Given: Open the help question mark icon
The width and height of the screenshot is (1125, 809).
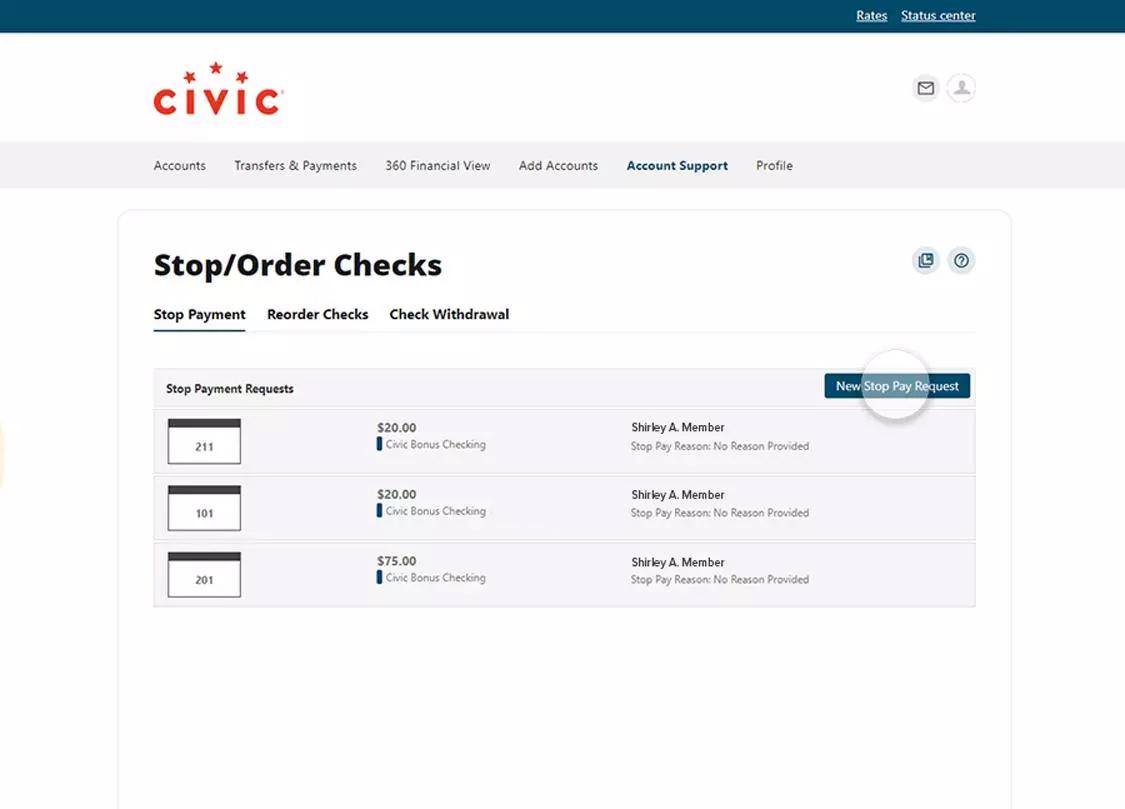Looking at the screenshot, I should tap(961, 260).
